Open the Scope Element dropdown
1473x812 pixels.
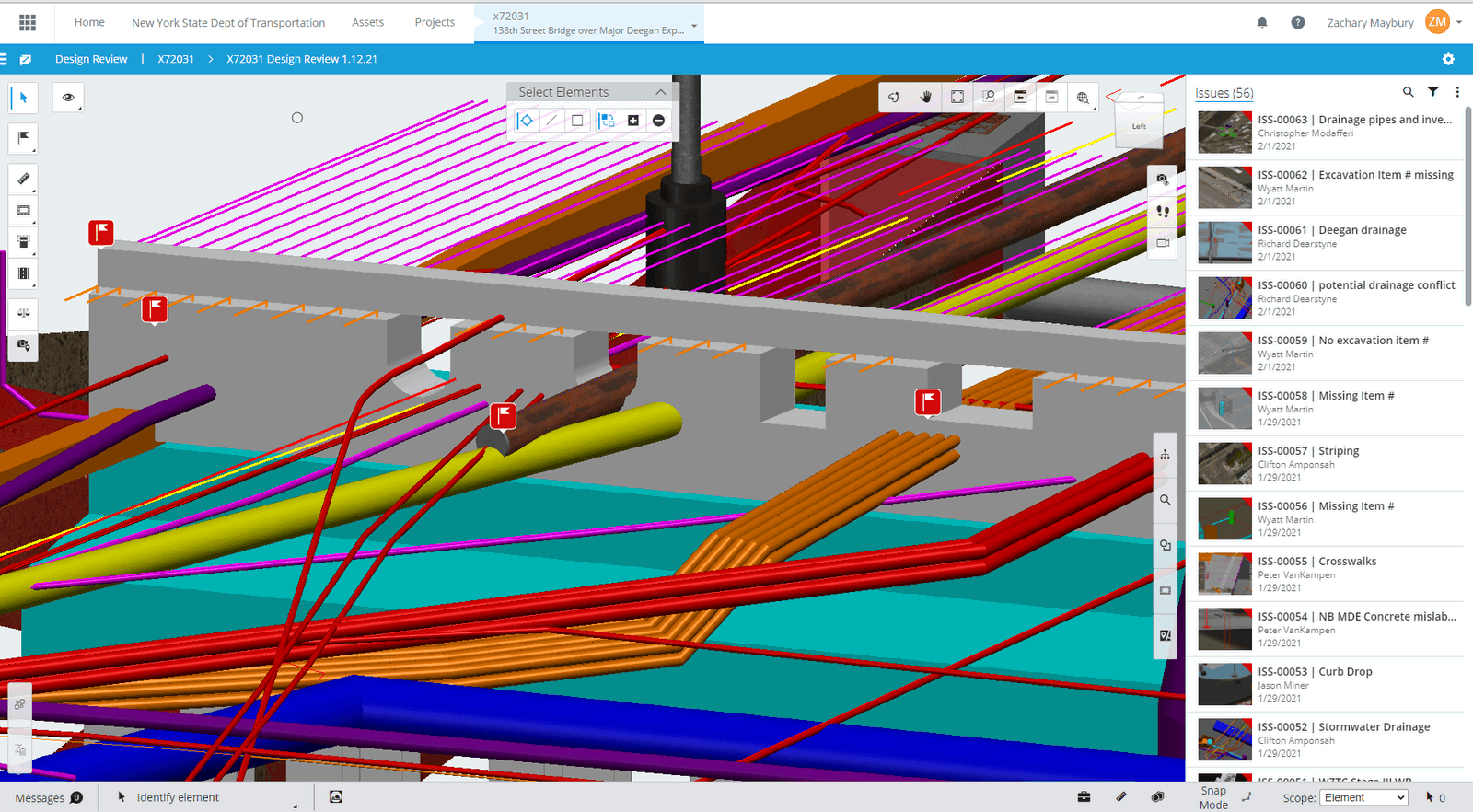coord(1364,797)
